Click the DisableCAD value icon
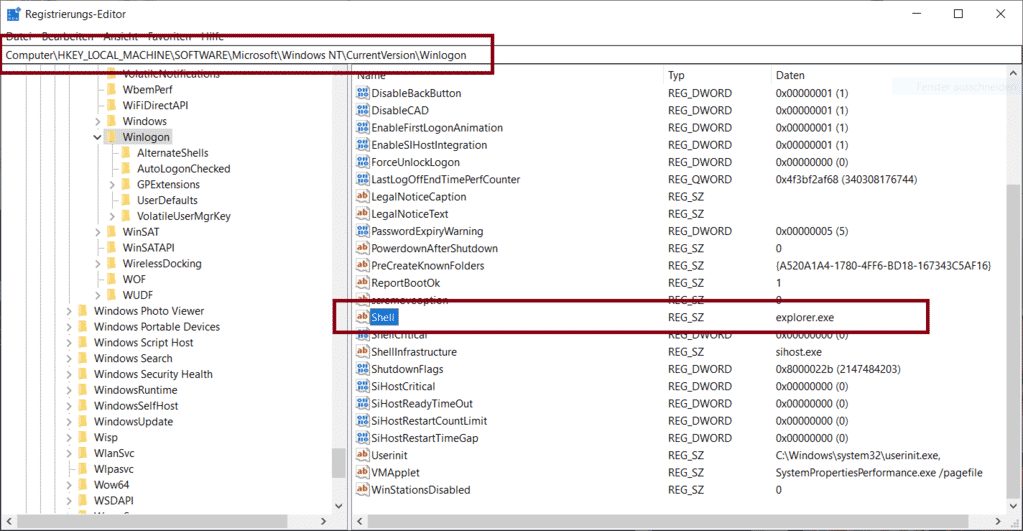 click(362, 110)
